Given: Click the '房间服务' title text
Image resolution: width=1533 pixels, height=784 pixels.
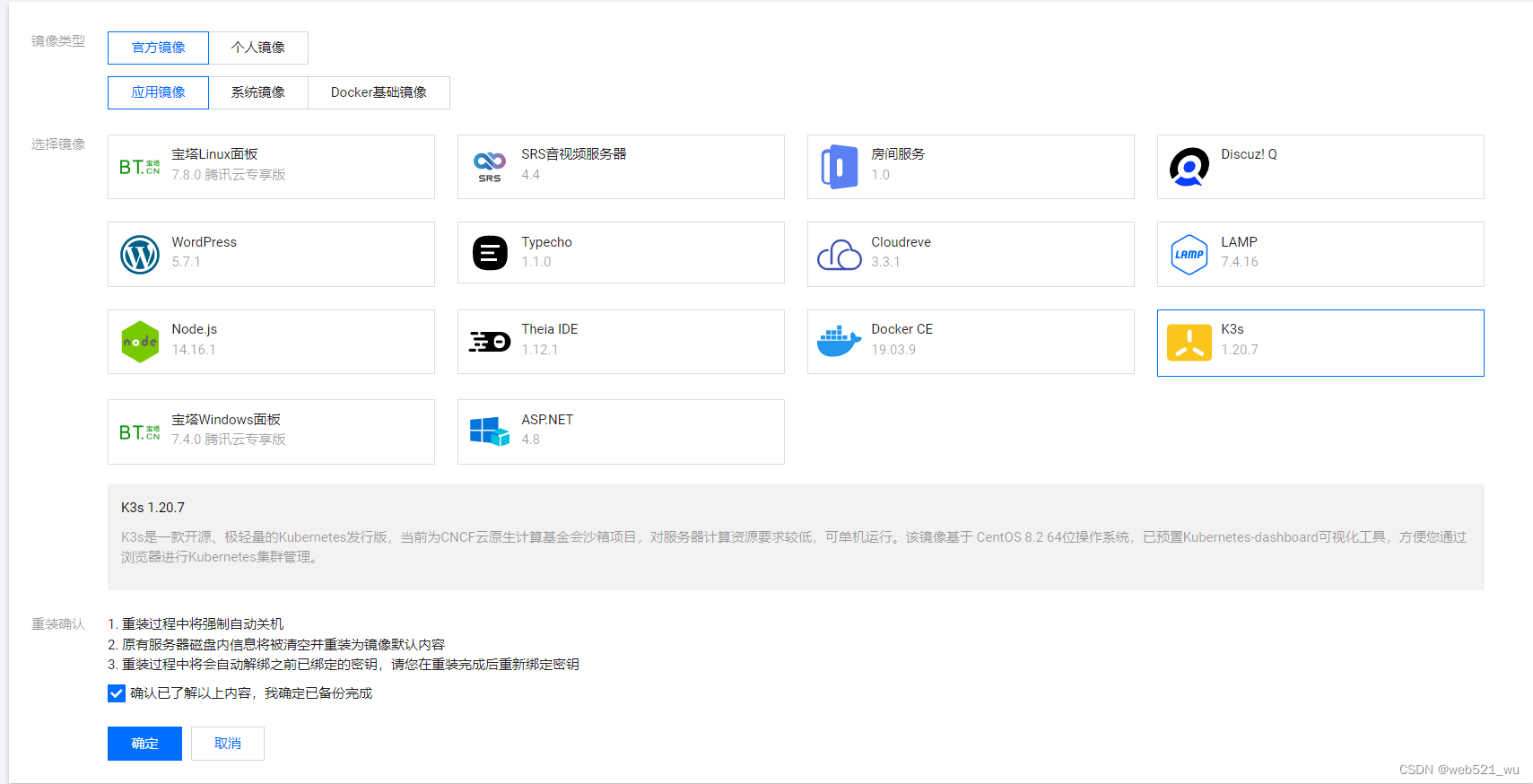Looking at the screenshot, I should click(898, 154).
